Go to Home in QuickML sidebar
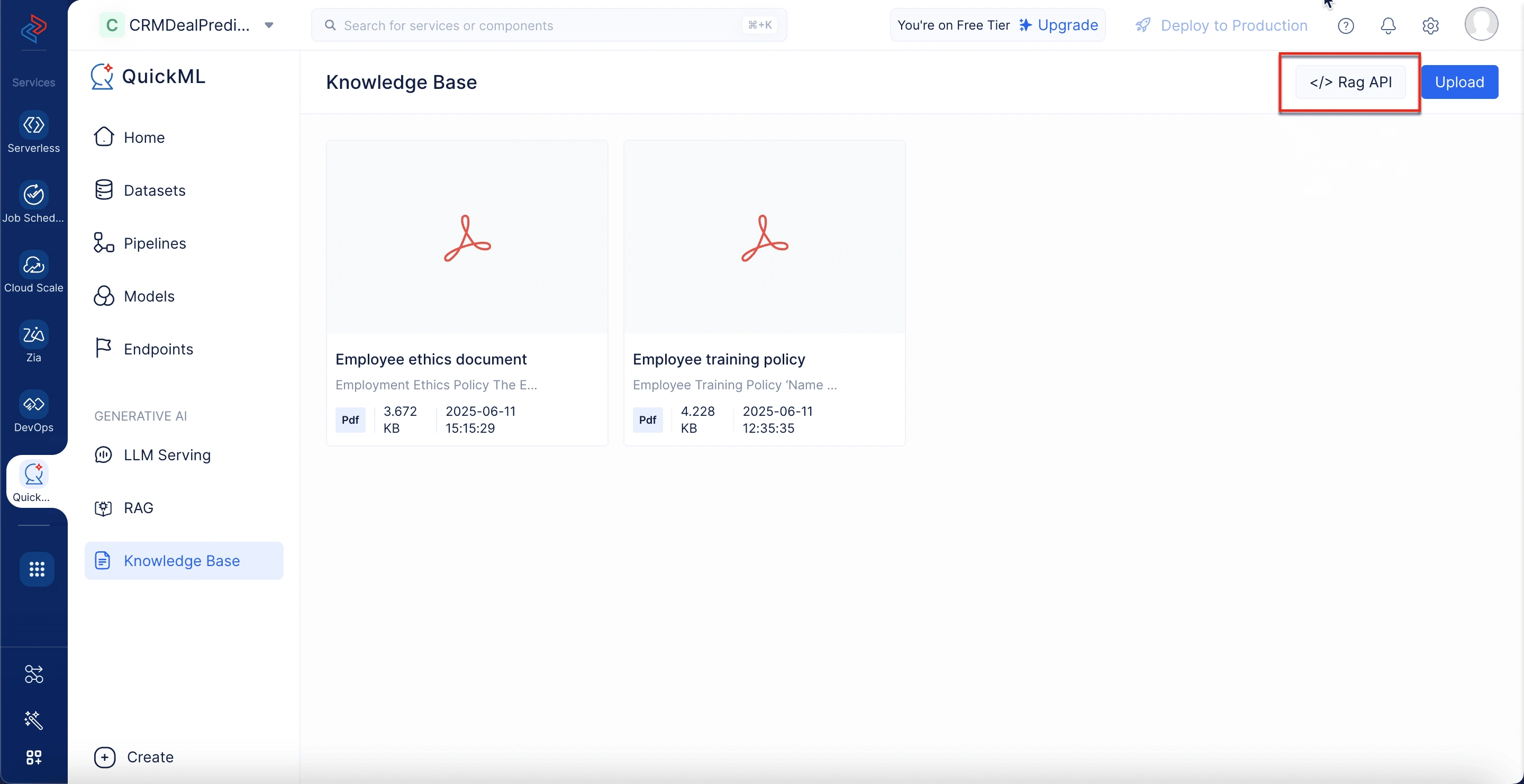 tap(184, 137)
